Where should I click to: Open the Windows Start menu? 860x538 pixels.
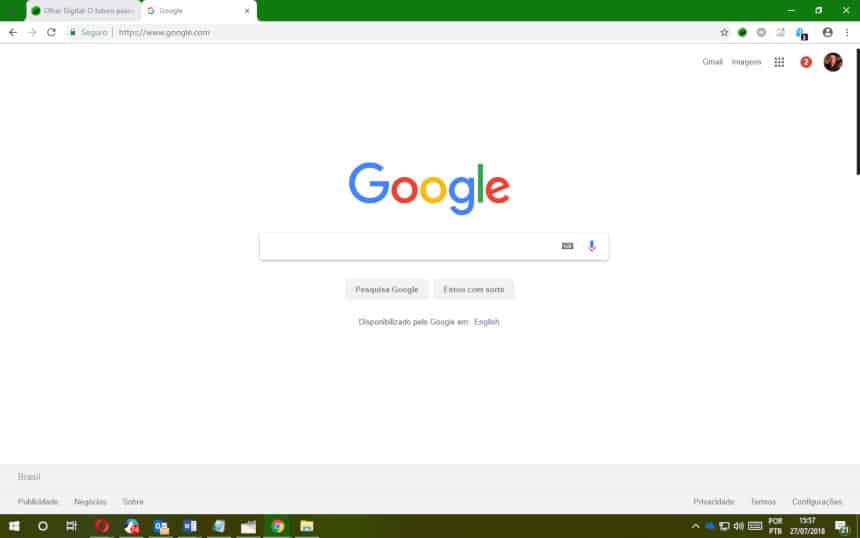pyautogui.click(x=14, y=526)
